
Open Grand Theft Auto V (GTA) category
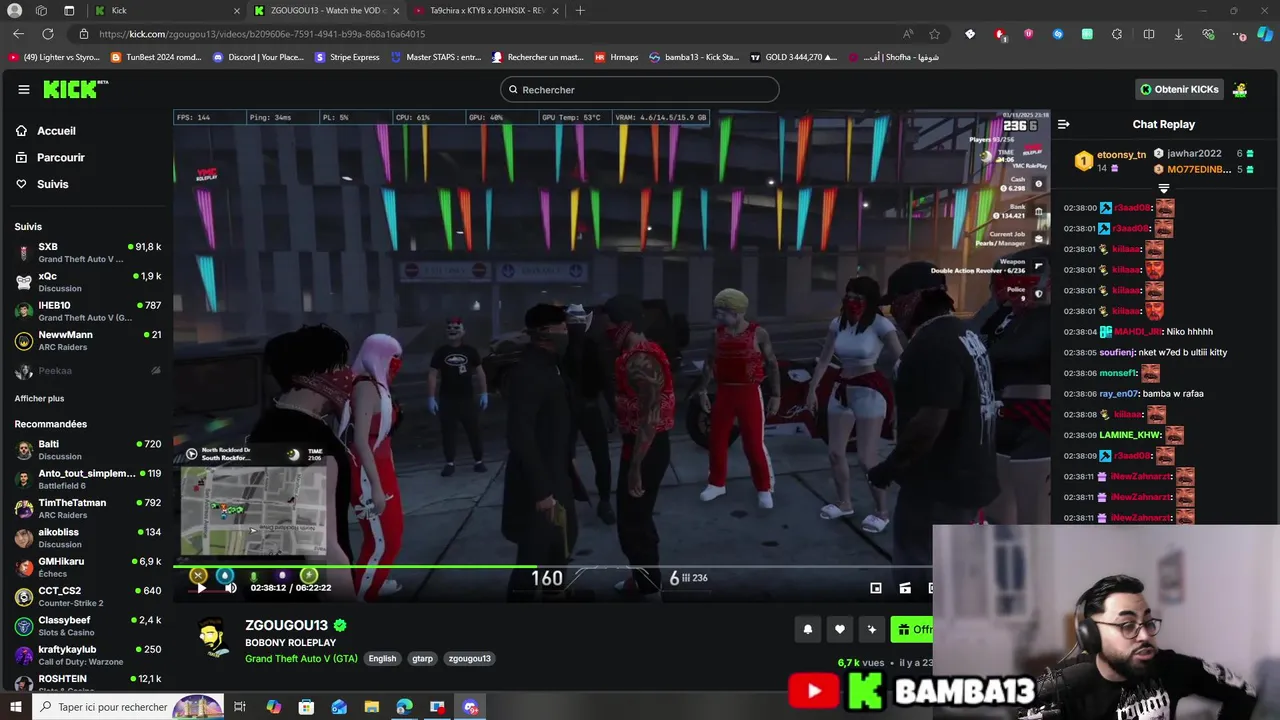301,659
